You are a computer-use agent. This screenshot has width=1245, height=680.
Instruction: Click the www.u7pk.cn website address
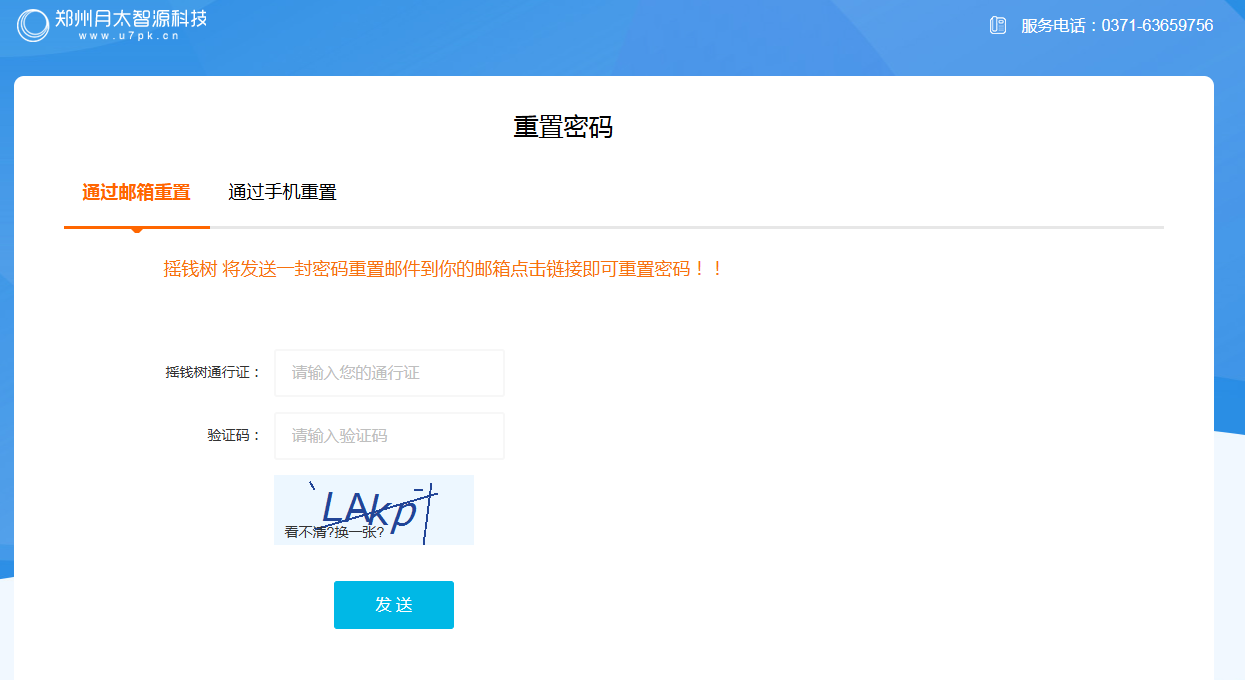click(x=128, y=36)
